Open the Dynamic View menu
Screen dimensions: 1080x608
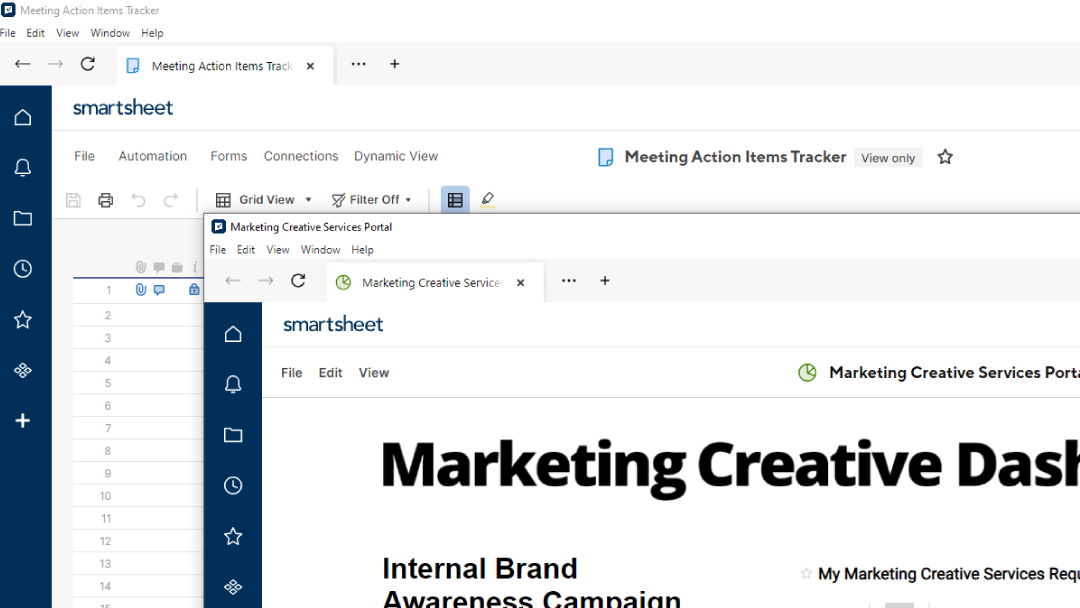tap(396, 156)
